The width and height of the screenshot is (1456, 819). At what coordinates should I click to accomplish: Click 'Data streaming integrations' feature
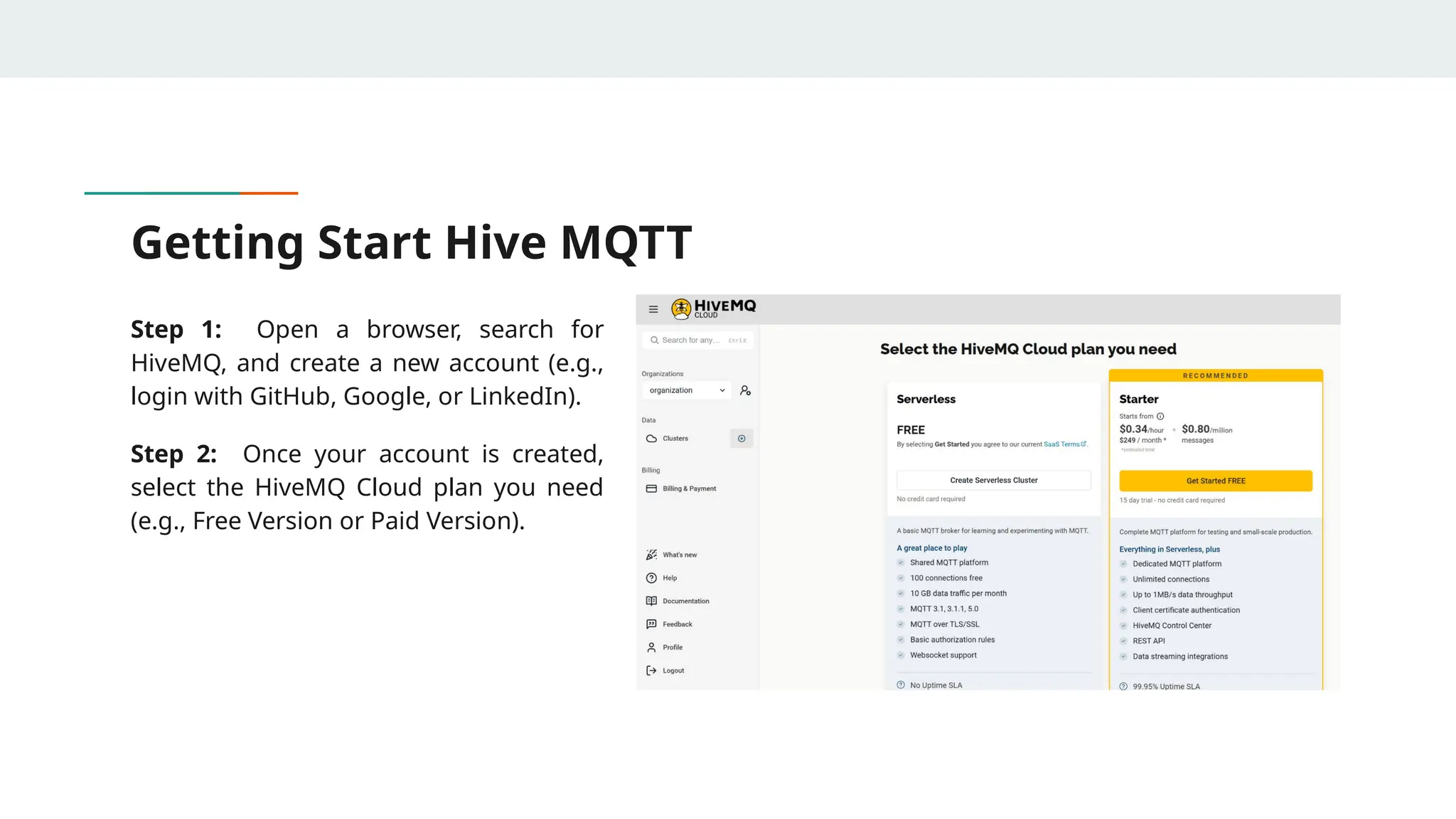click(1180, 657)
